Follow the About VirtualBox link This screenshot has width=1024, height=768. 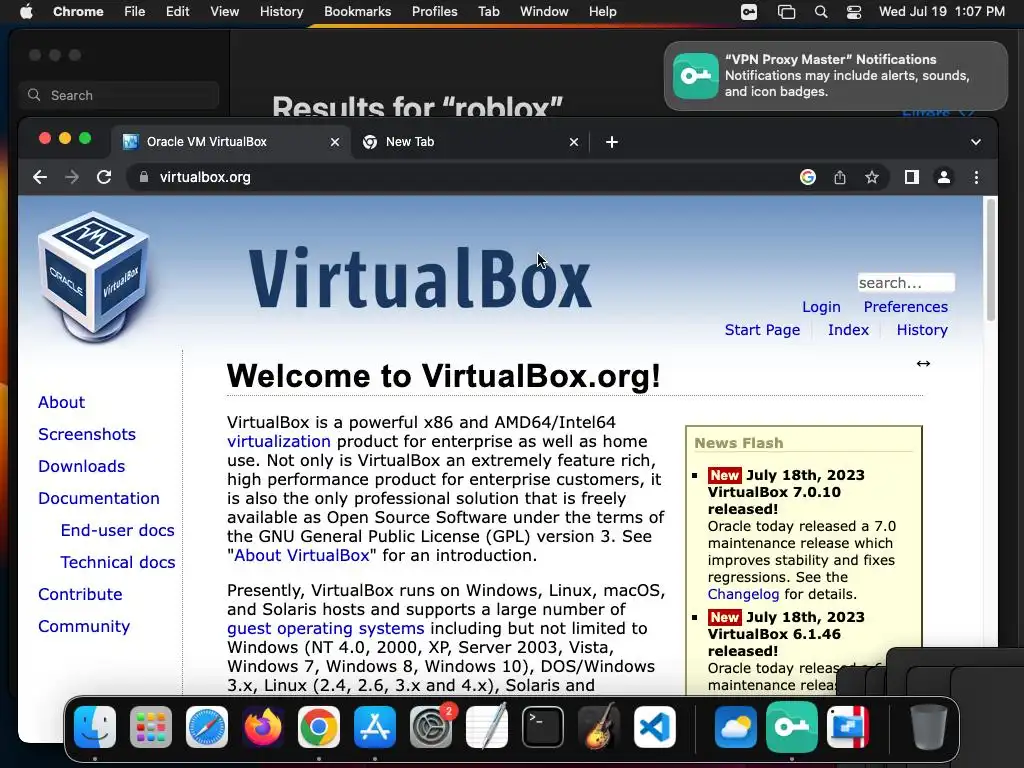302,556
